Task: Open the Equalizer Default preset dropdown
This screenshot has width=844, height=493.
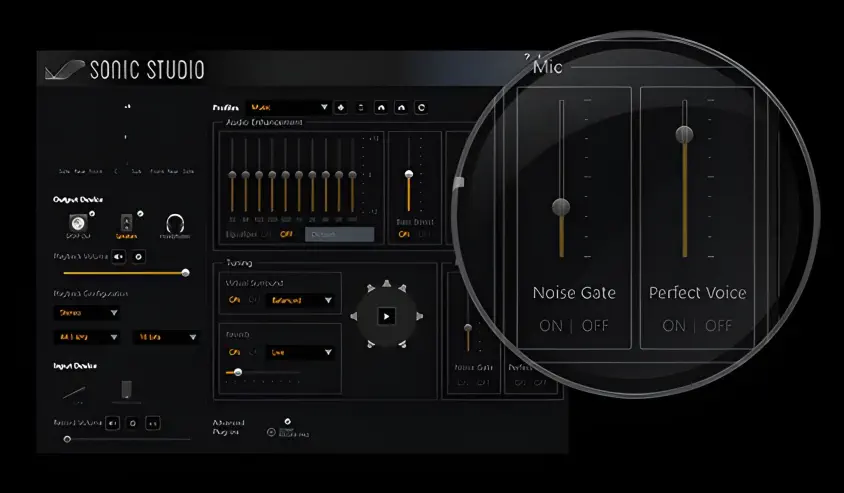Action: tap(340, 235)
